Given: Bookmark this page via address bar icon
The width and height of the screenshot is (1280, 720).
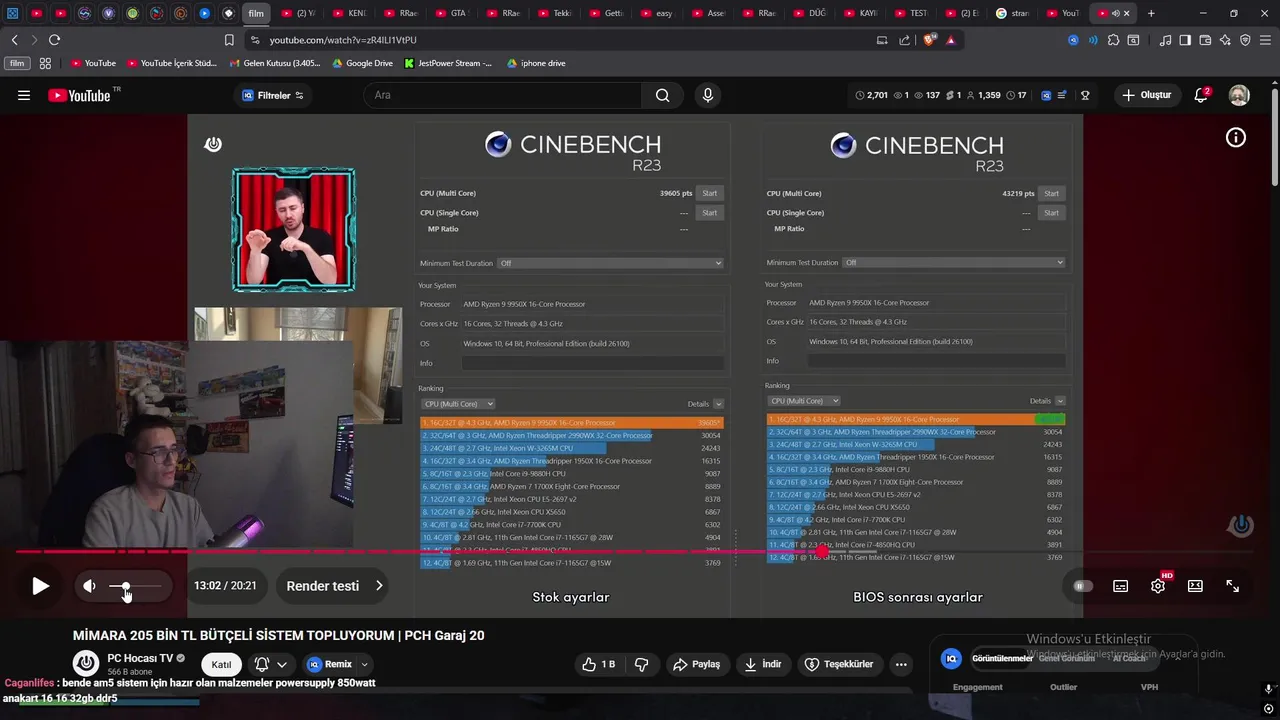Looking at the screenshot, I should (x=229, y=40).
